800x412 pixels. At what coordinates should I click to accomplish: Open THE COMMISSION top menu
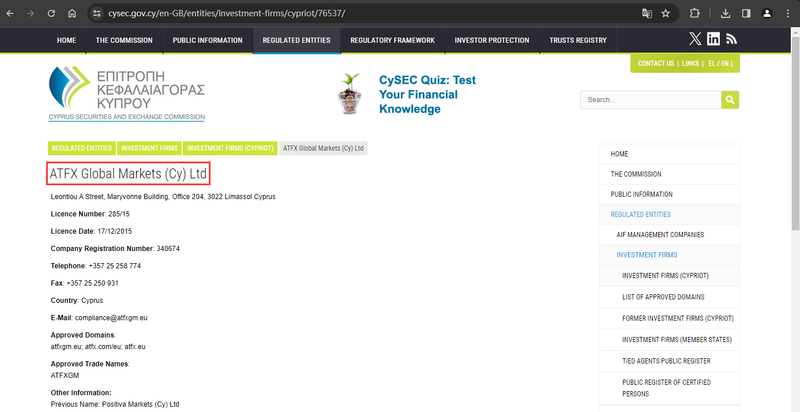(x=124, y=40)
